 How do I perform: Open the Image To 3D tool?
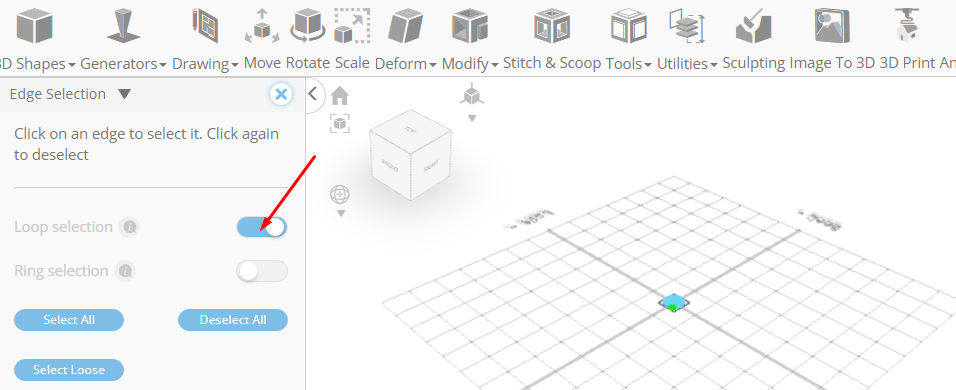point(832,26)
